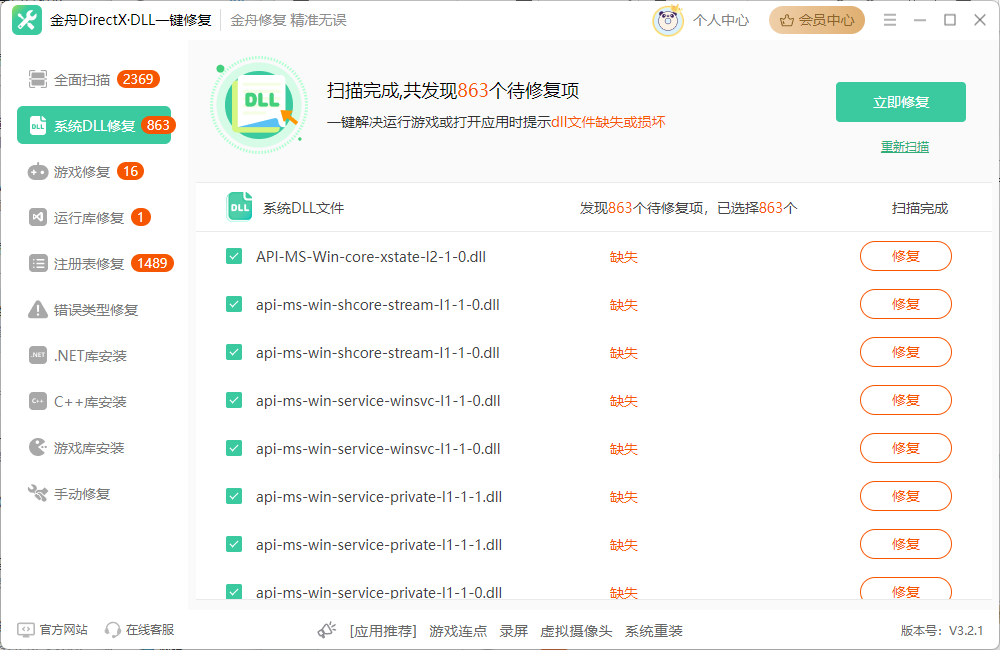Go to .NET库安装 tab
Image resolution: width=1000 pixels, height=650 pixels.
click(x=94, y=355)
